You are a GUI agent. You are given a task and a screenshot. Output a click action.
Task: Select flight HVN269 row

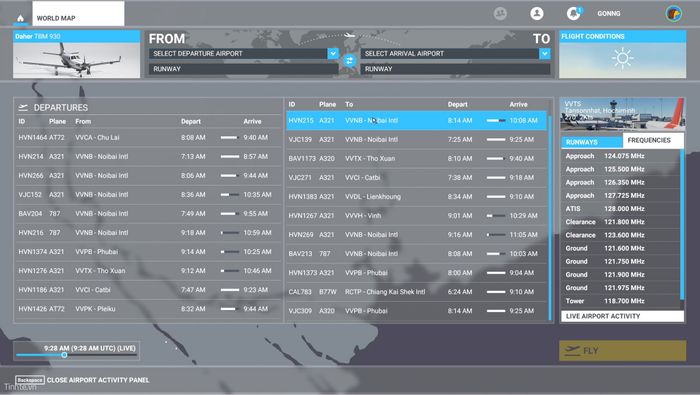point(416,235)
